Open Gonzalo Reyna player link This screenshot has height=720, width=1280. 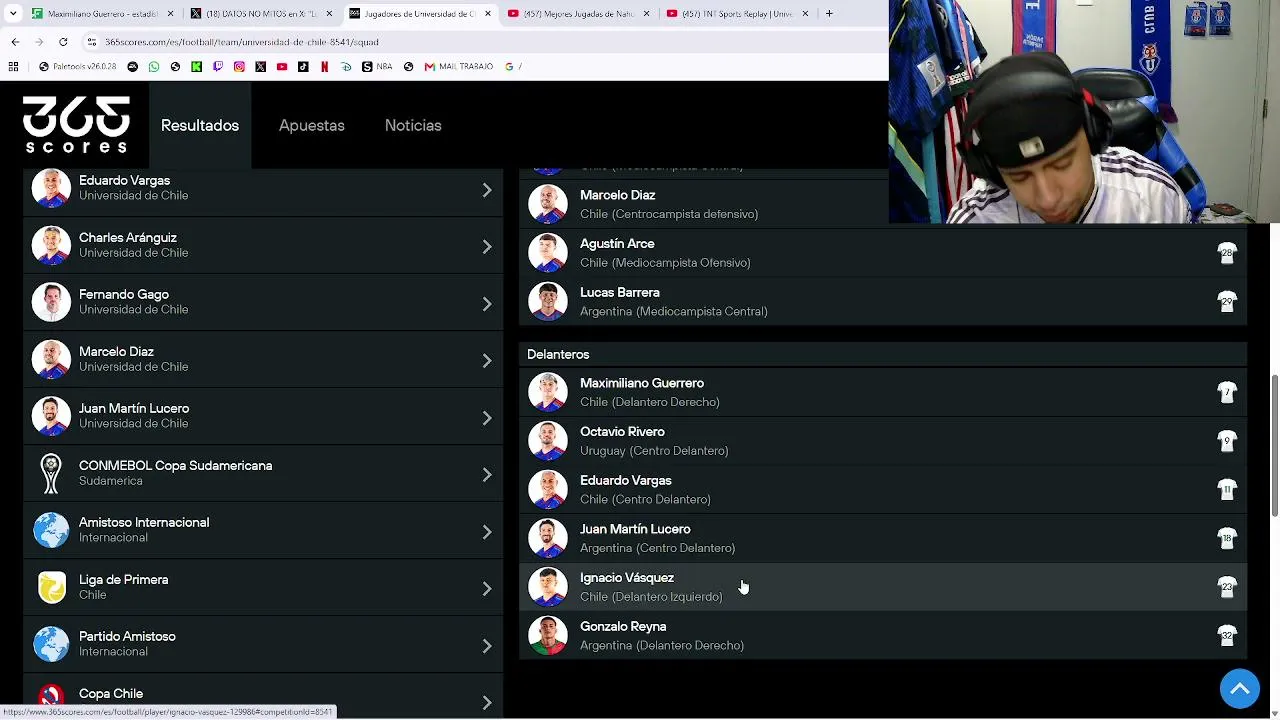coord(623,627)
